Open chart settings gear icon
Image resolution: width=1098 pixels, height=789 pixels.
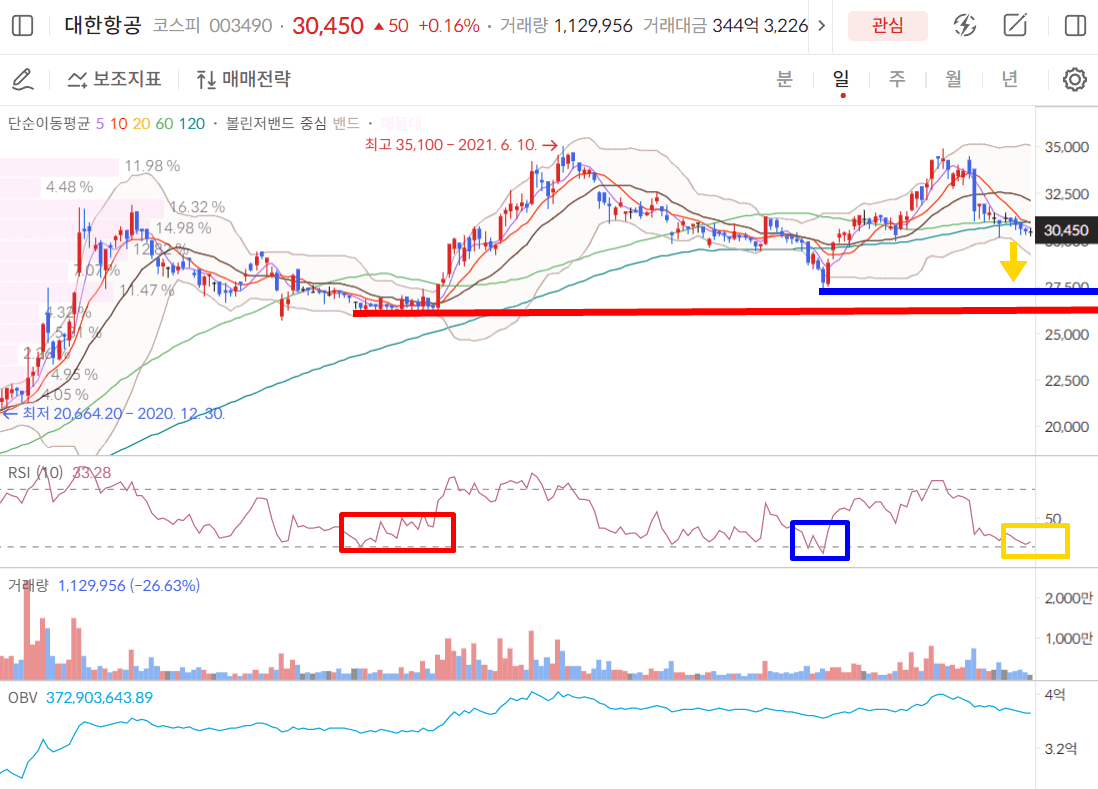1074,79
